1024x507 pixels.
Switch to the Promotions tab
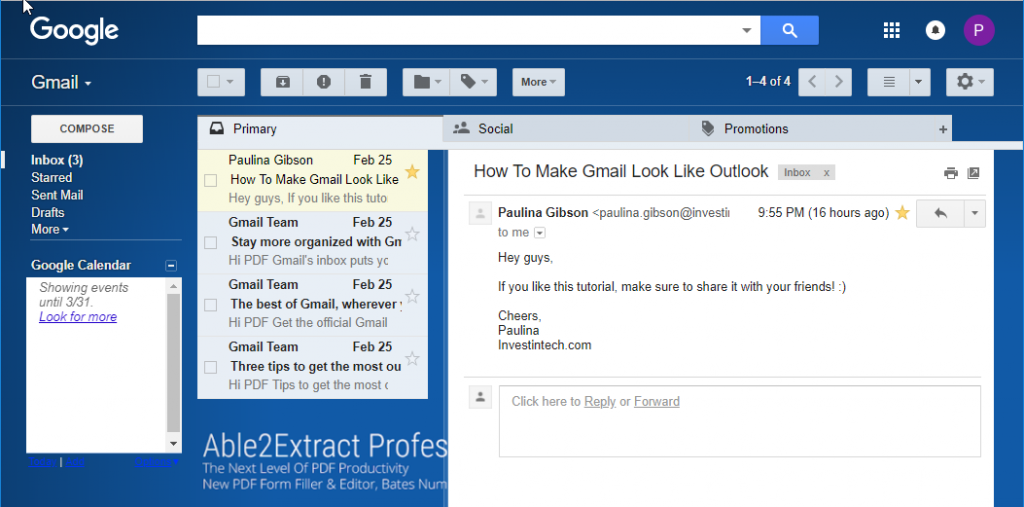coord(810,129)
